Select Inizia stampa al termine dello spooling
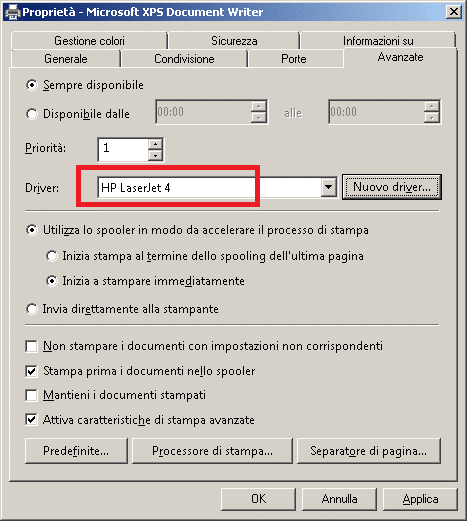The width and height of the screenshot is (467, 521). 52,256
